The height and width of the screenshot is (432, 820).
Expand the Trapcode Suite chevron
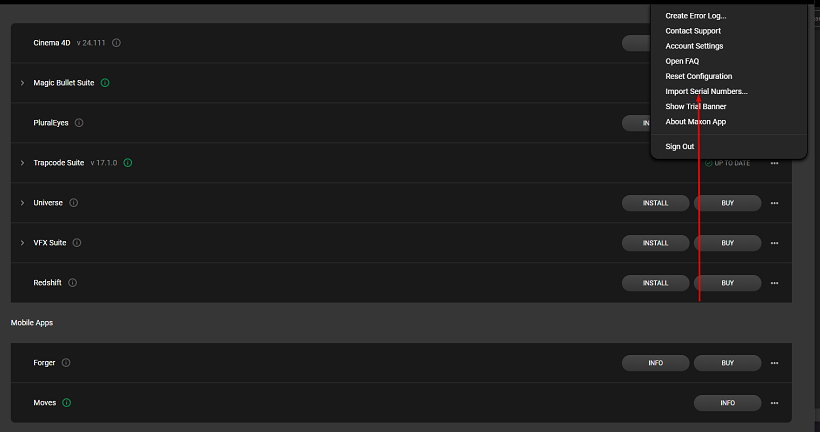point(22,163)
